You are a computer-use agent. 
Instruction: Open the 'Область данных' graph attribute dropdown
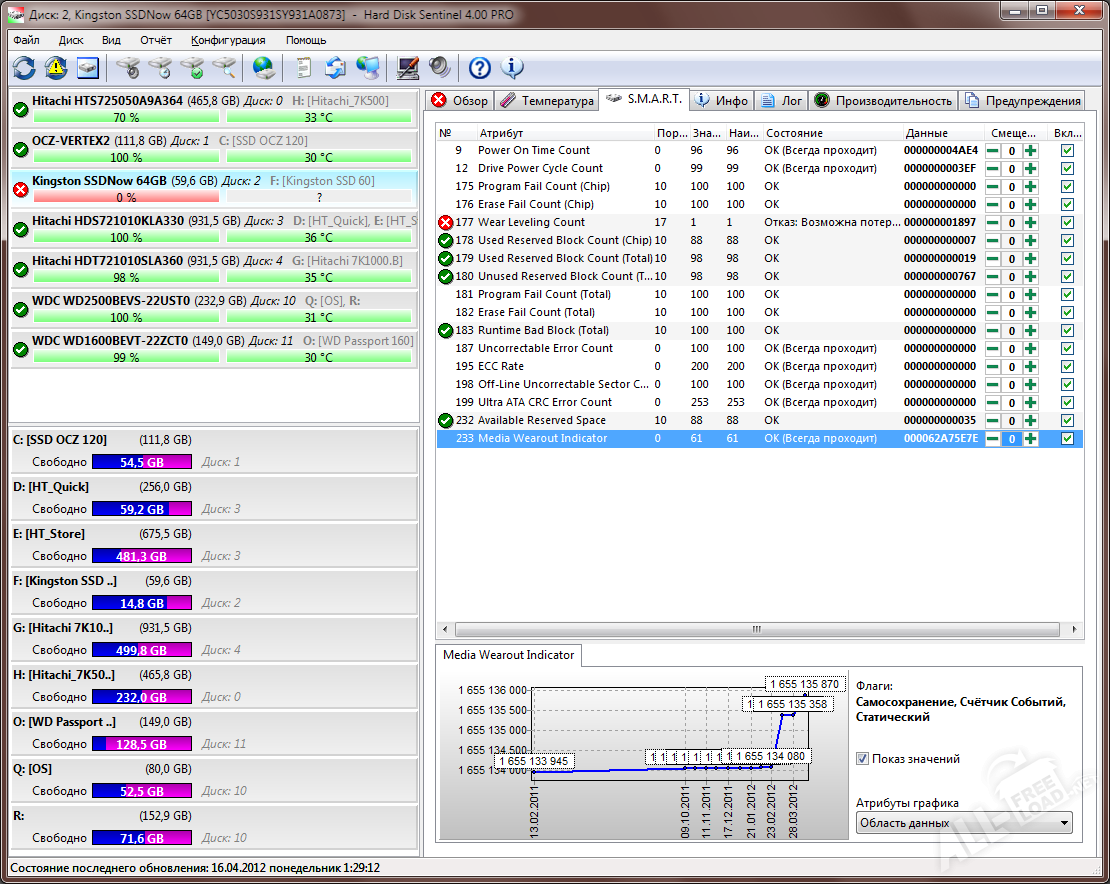coord(964,823)
